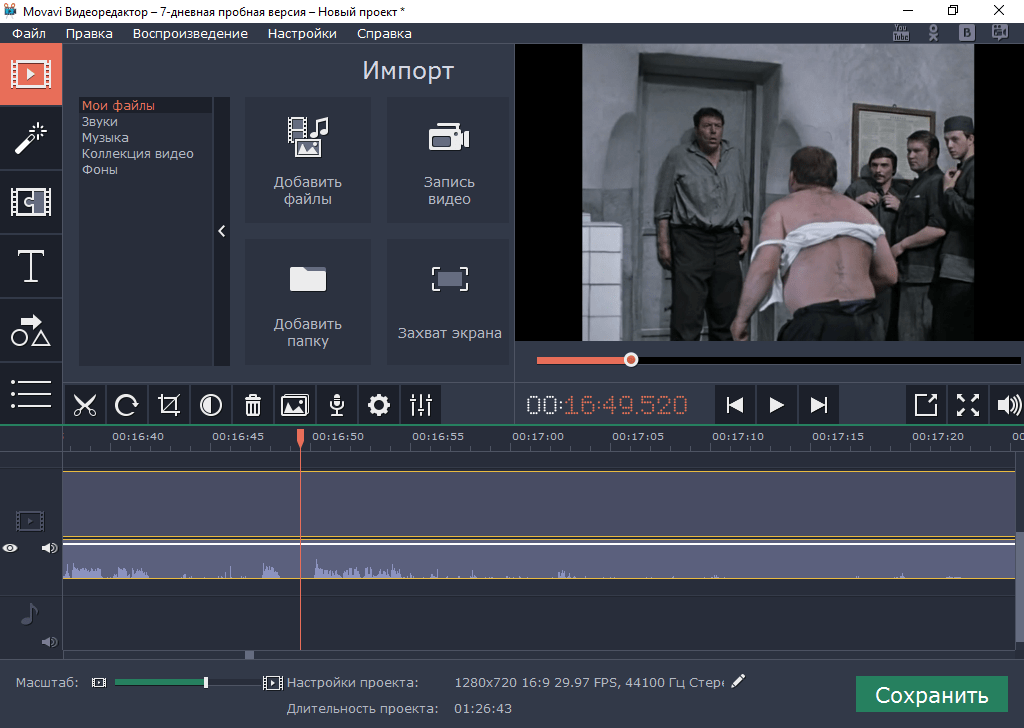
Task: Delete the selected clip
Action: coord(253,405)
